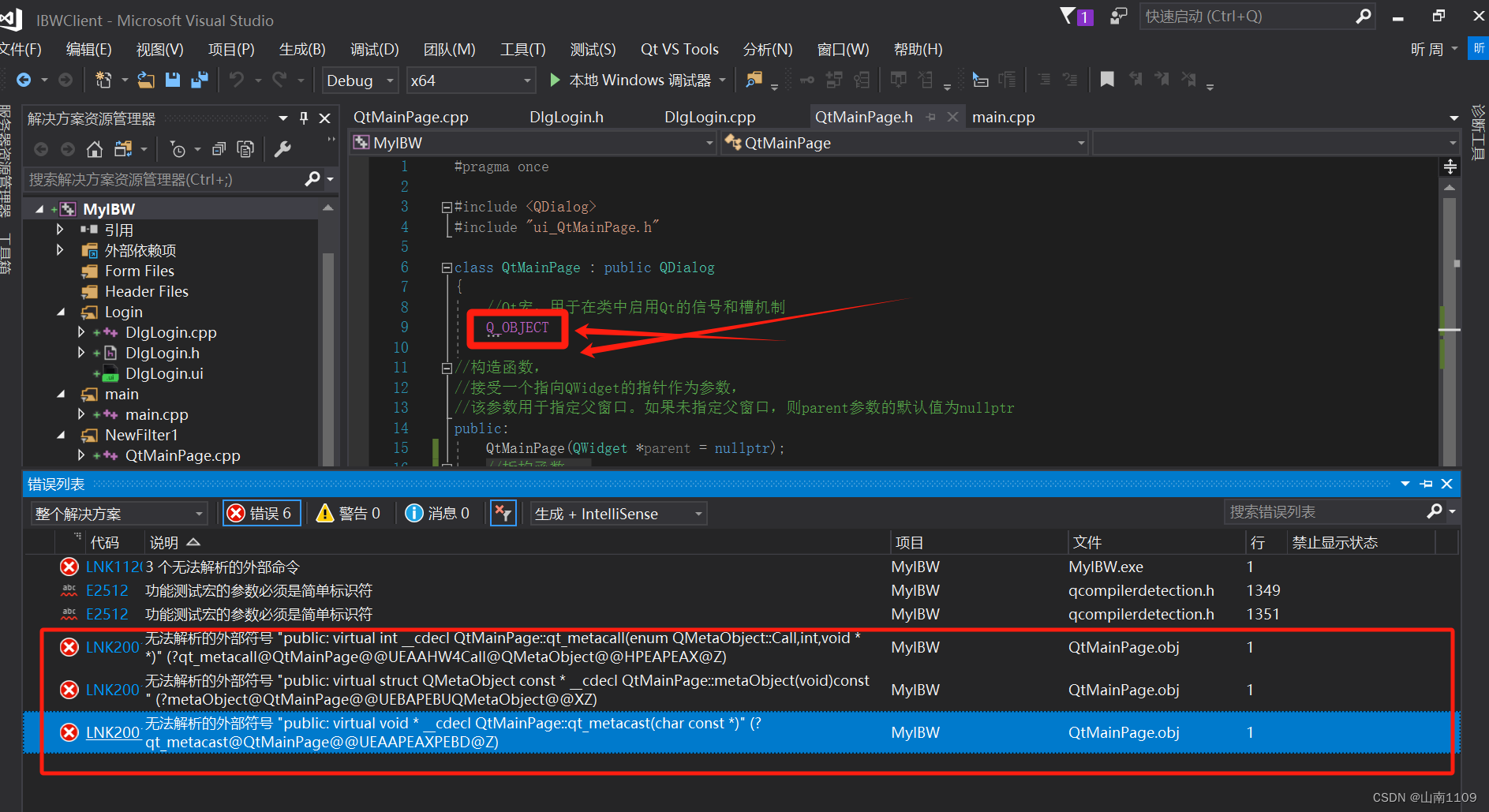Click the navigate backward toolbar arrow

point(24,80)
